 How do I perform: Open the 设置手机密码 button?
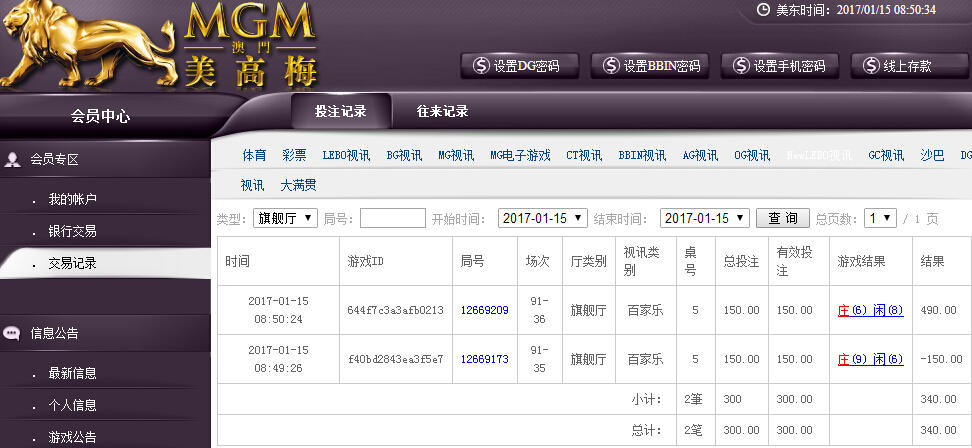(780, 66)
